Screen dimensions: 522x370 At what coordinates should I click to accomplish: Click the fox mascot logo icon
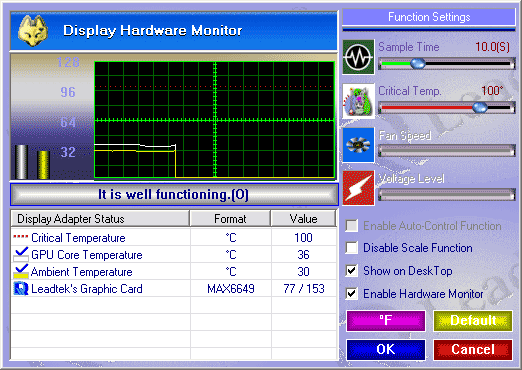click(x=32, y=31)
